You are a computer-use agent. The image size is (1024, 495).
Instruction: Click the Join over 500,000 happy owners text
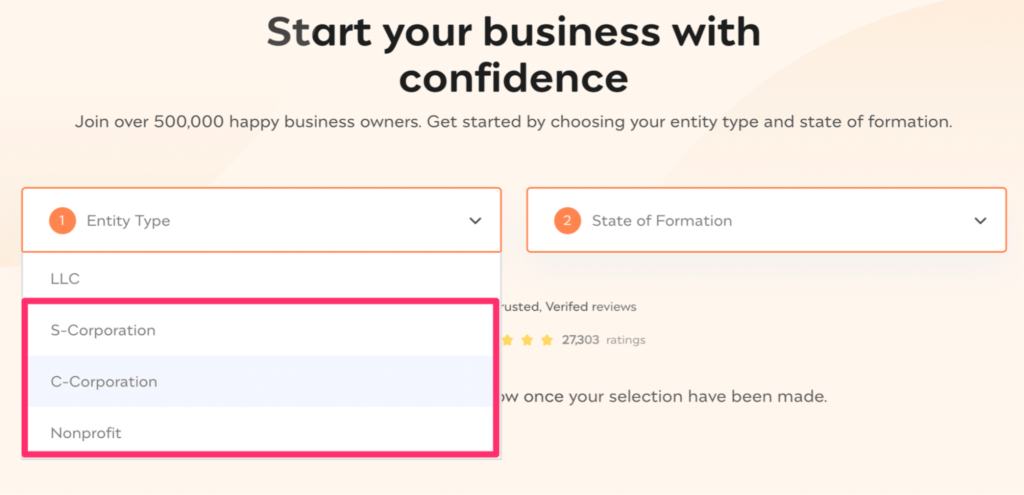coord(513,122)
